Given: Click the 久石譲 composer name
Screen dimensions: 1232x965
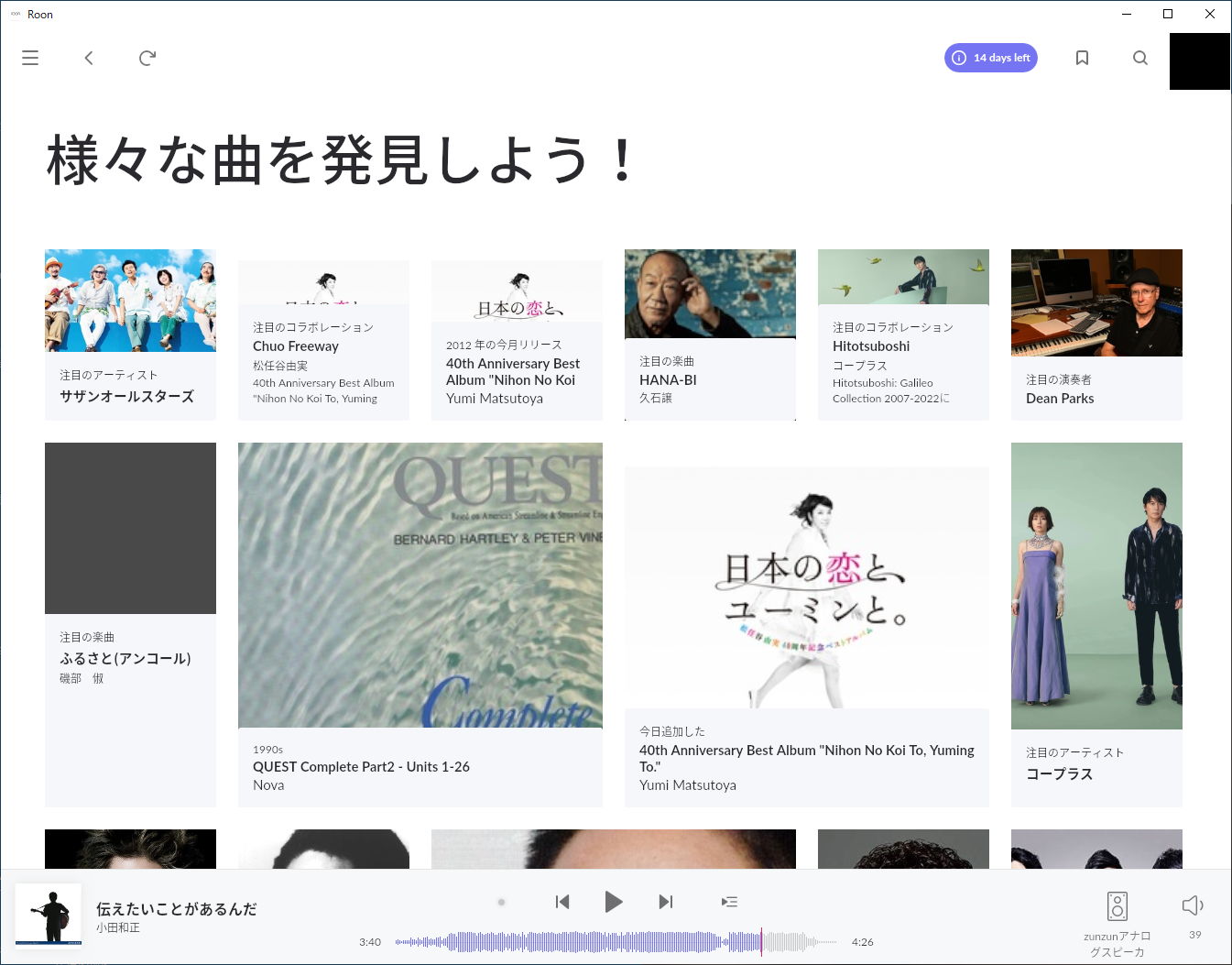Looking at the screenshot, I should click(656, 398).
